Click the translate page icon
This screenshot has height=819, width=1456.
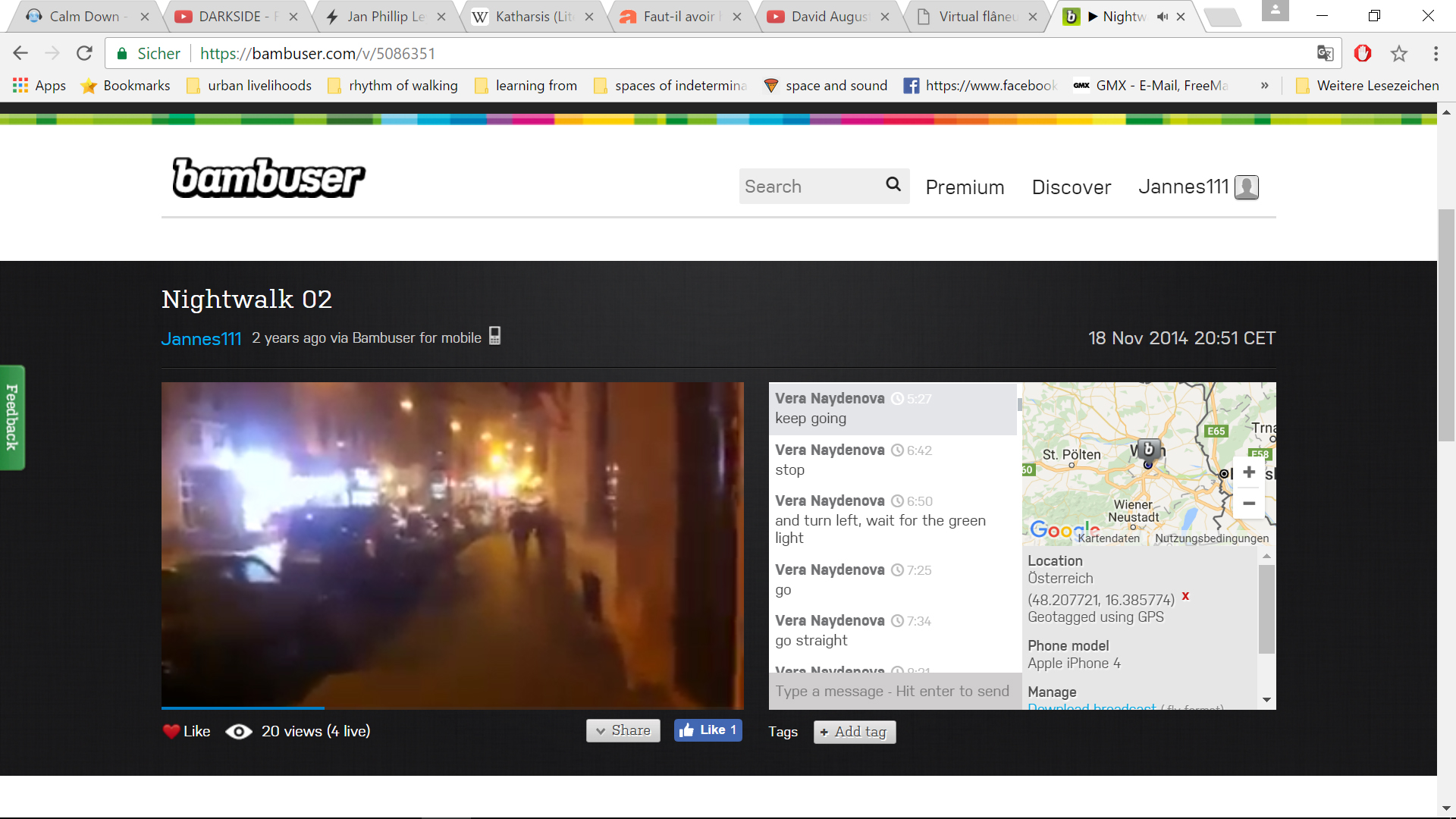[1325, 53]
